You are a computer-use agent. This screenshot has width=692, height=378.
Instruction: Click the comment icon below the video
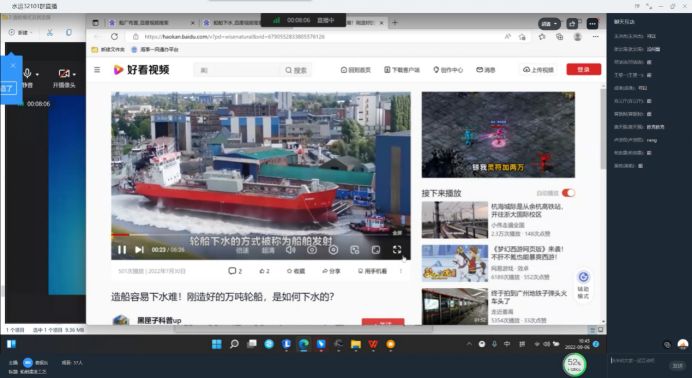(x=232, y=271)
